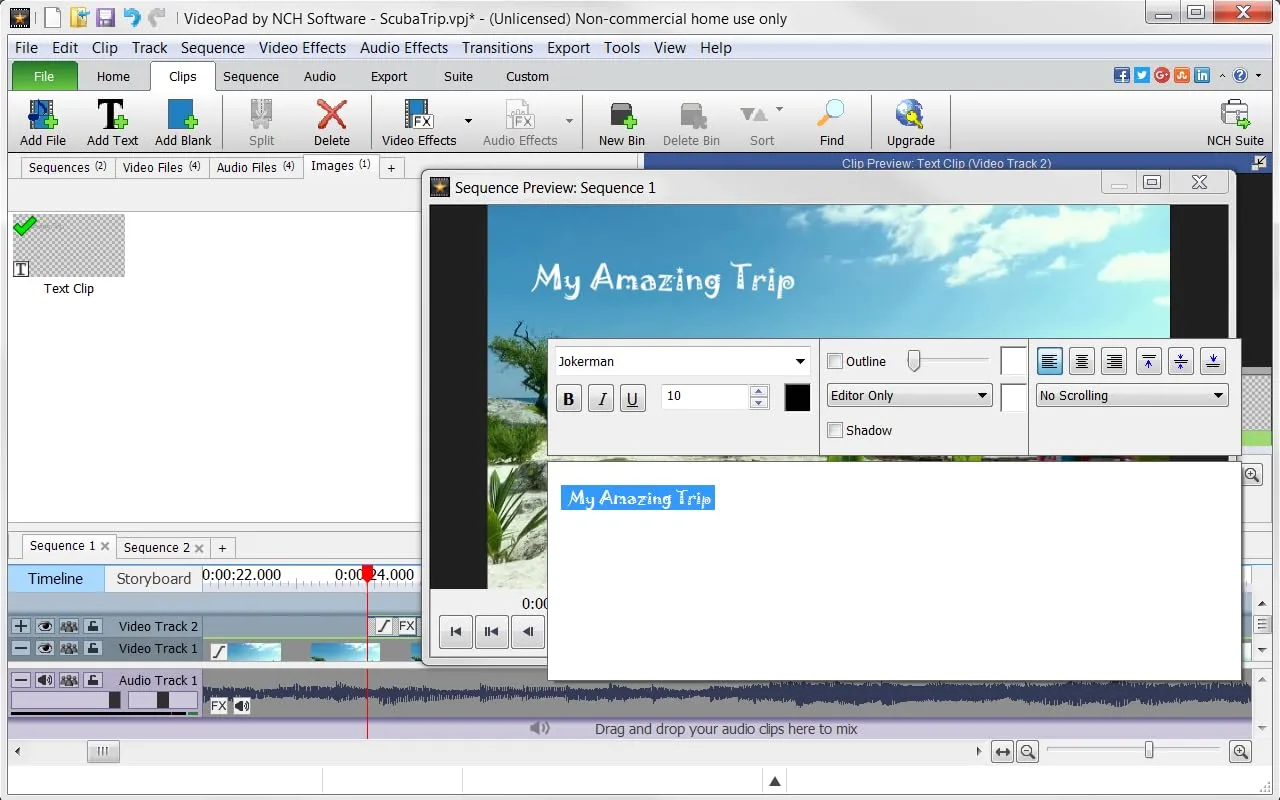Viewport: 1280px width, 800px height.
Task: Apply bold formatting to the text
Action: (x=569, y=399)
